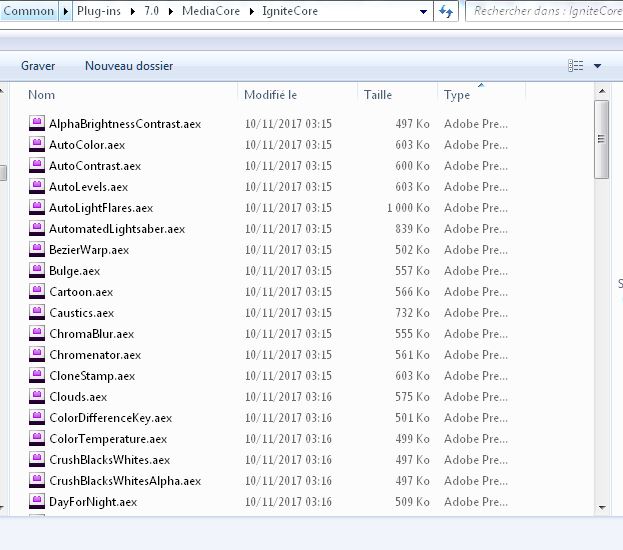Open the address bar history dropdown
Screen dimensions: 623x550
click(x=424, y=12)
